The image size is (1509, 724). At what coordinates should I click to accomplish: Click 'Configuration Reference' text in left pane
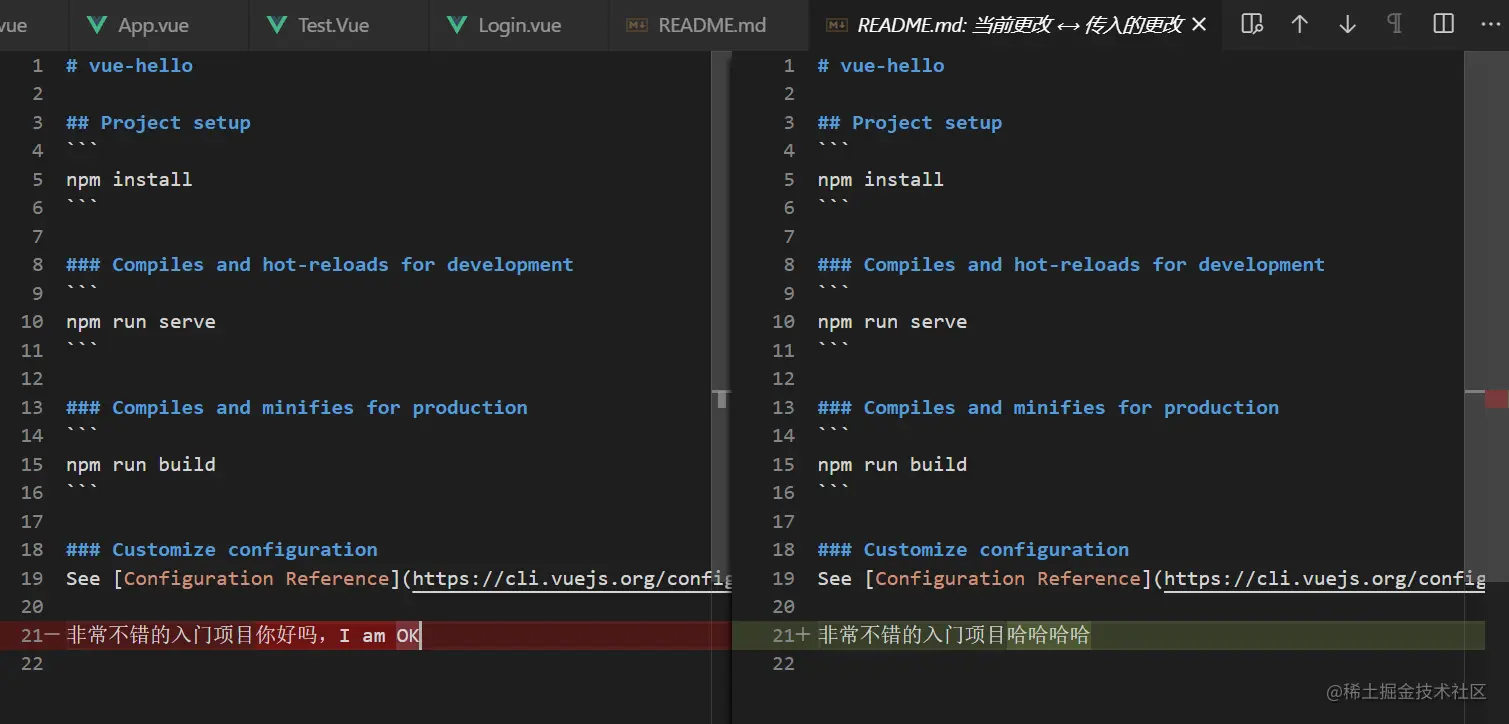coord(256,579)
